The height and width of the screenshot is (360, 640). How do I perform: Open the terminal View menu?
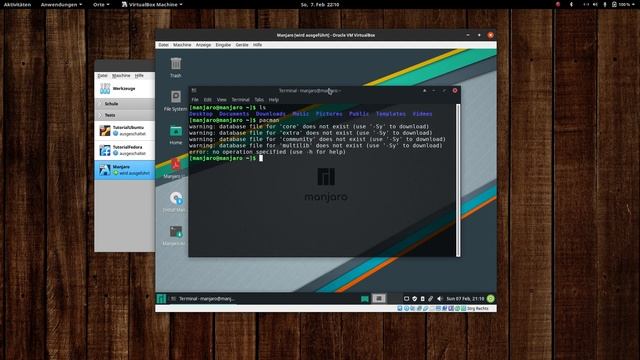[x=222, y=100]
